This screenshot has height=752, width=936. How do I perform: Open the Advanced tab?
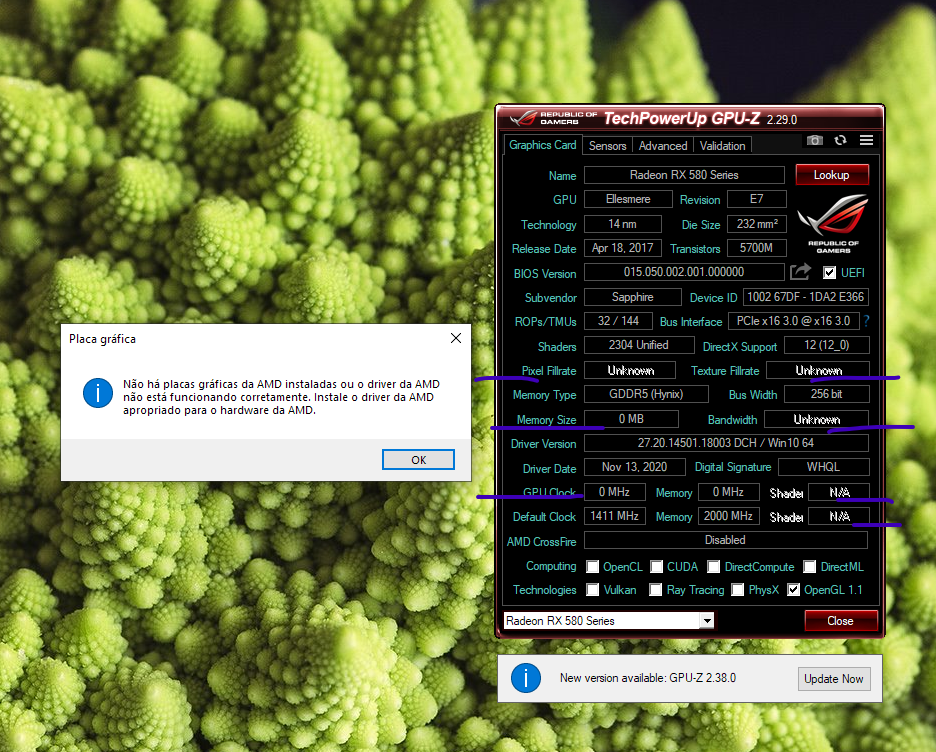click(x=663, y=146)
